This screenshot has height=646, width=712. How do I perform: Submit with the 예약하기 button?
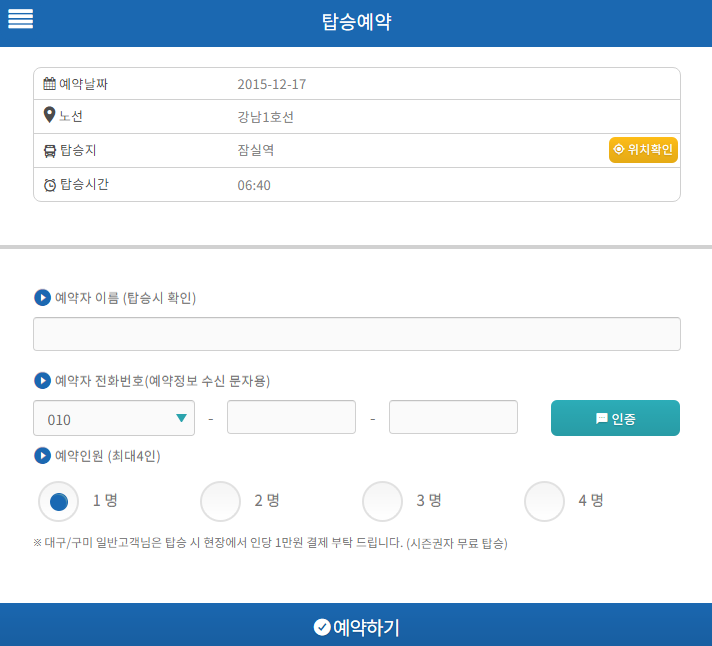(x=356, y=625)
